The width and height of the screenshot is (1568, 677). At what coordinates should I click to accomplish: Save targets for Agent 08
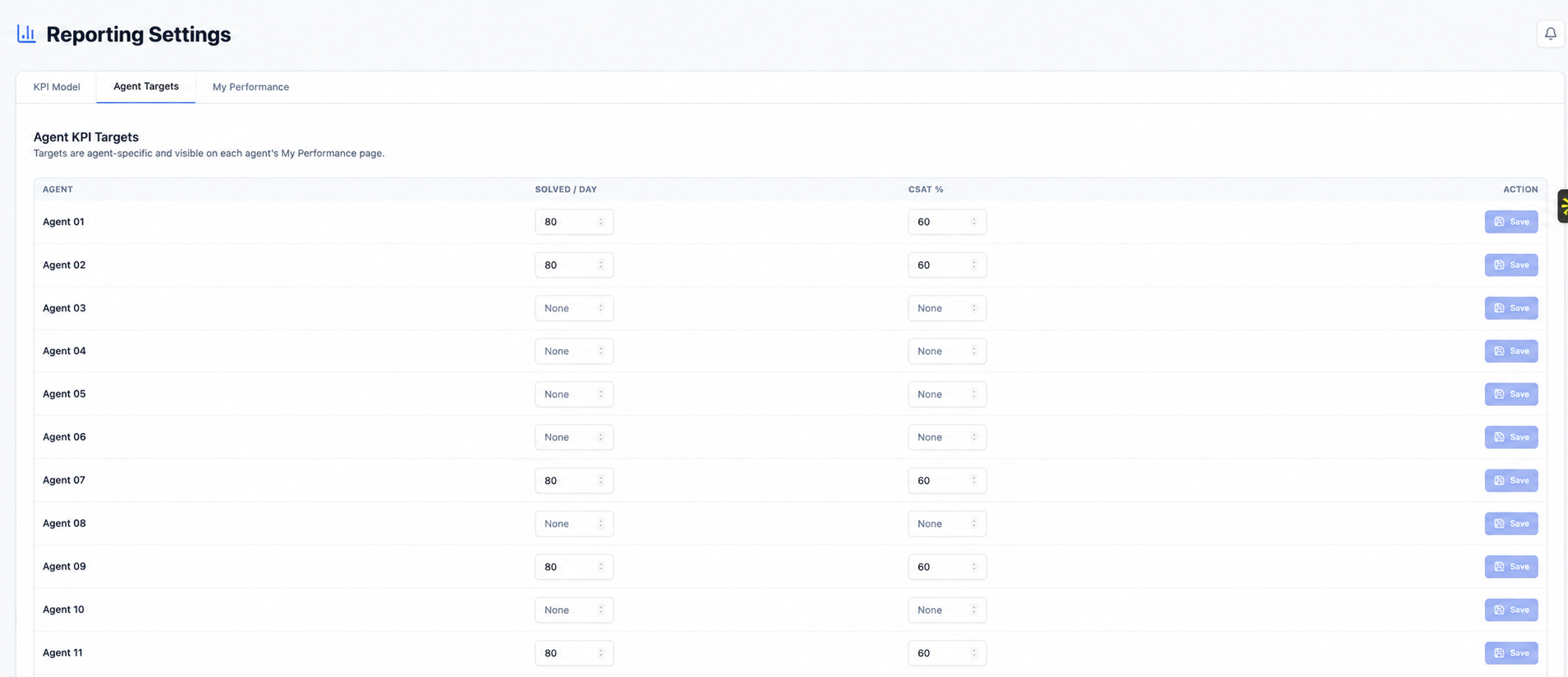tap(1511, 523)
